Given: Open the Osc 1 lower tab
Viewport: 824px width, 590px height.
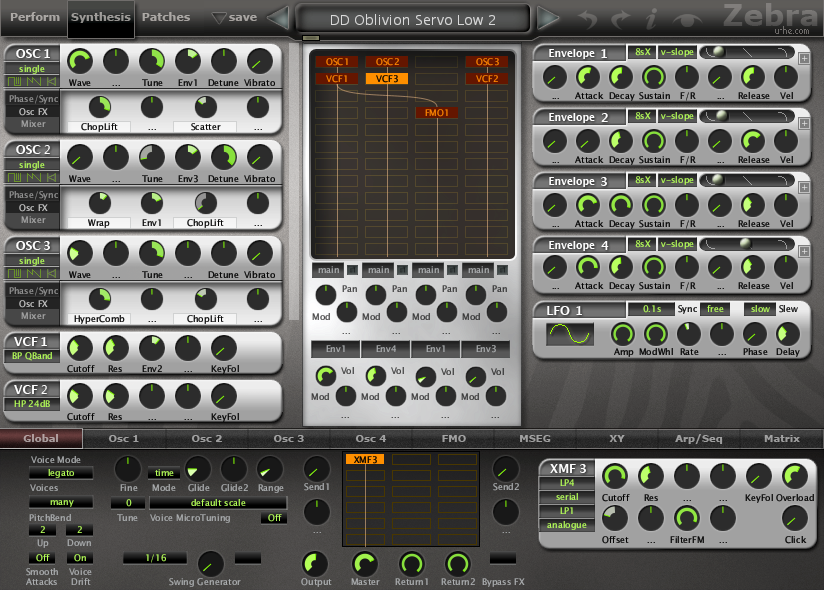Looking at the screenshot, I should (123, 438).
